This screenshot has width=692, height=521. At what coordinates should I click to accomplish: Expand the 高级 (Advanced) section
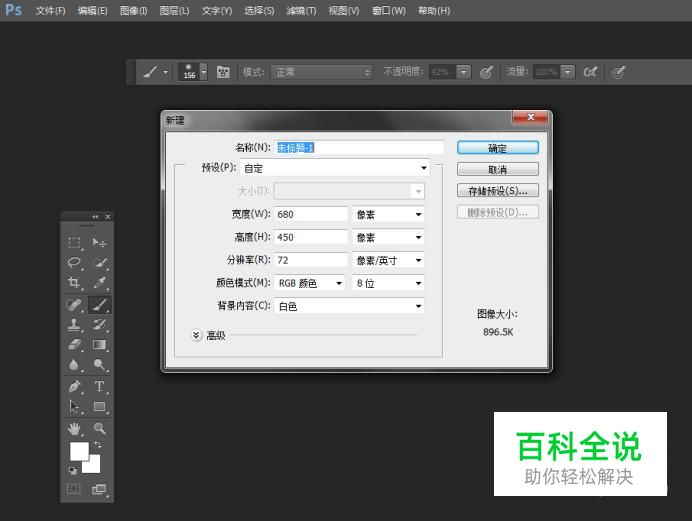pos(196,336)
